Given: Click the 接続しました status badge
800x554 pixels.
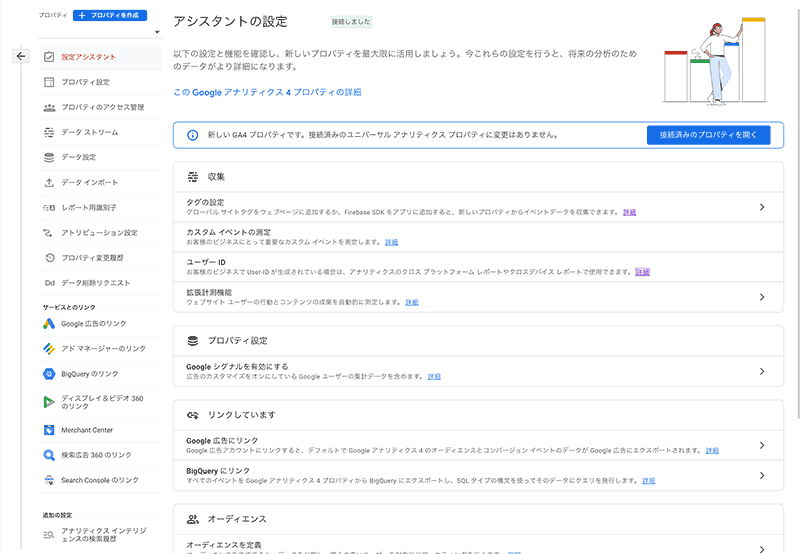Looking at the screenshot, I should point(351,21).
